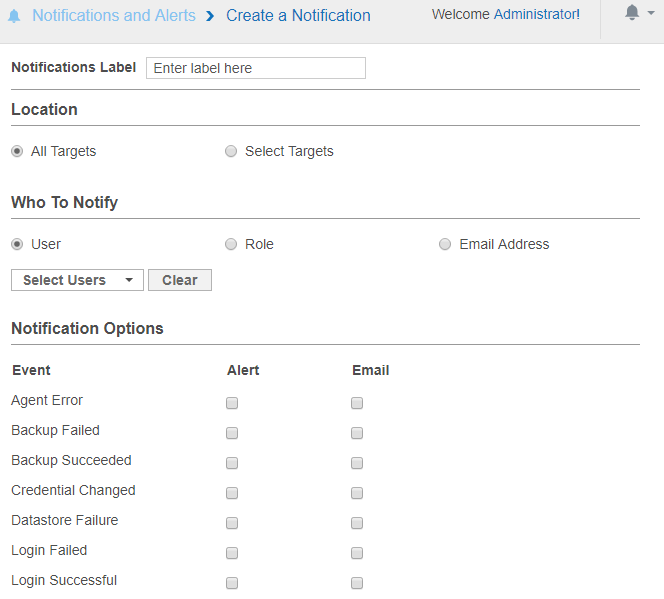The image size is (664, 599).
Task: Check Email for Login Failed
Action: click(357, 553)
